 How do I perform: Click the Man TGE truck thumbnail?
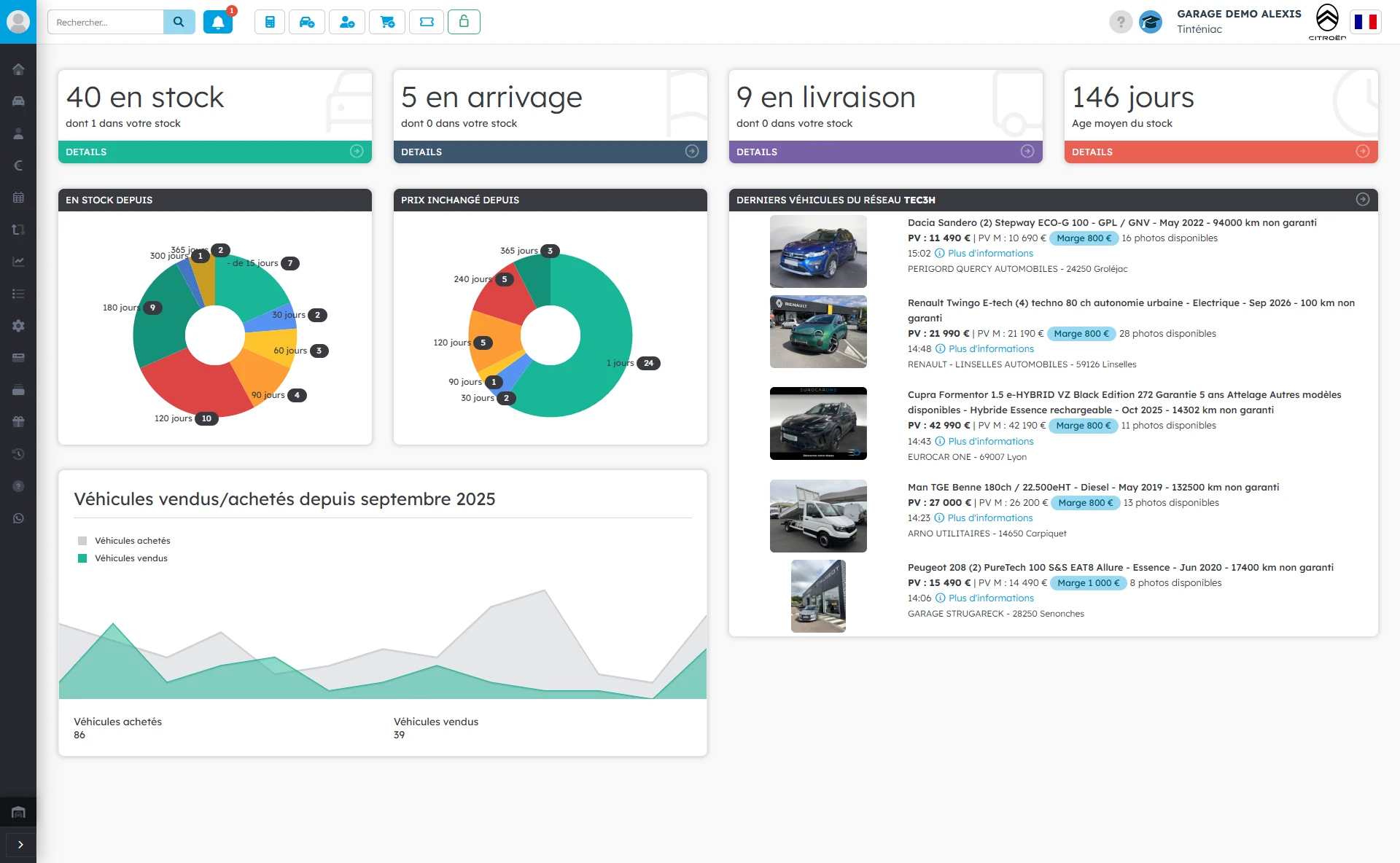click(x=818, y=516)
